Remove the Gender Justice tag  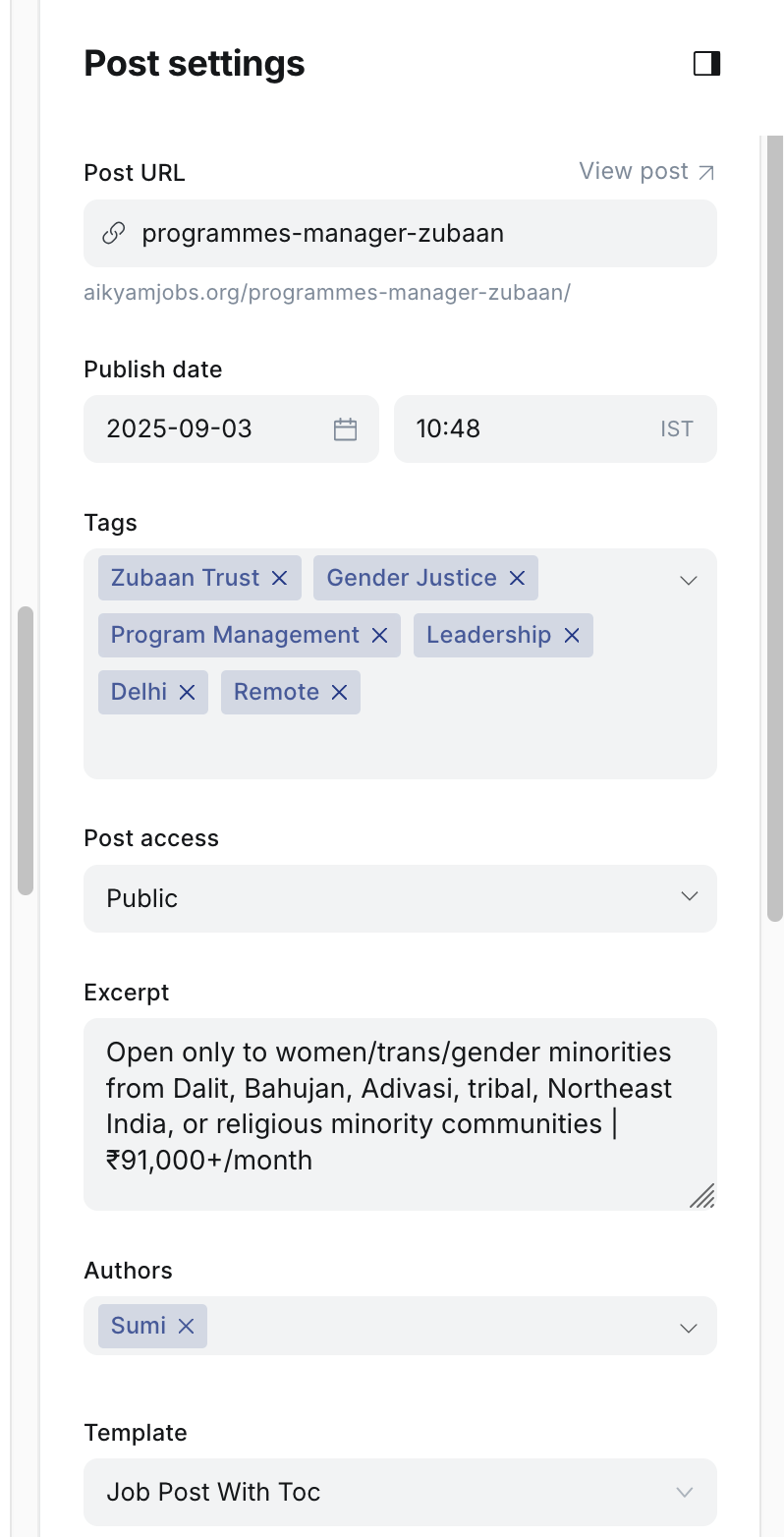[516, 578]
